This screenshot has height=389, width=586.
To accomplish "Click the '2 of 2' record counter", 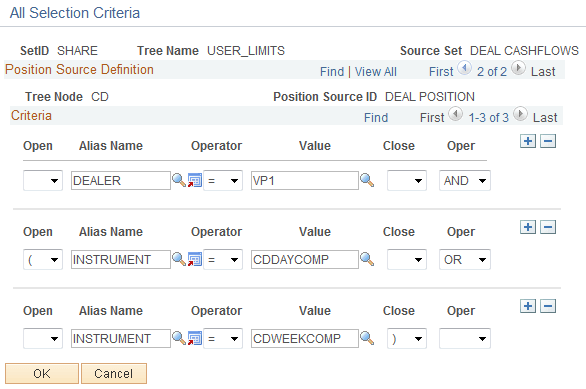I will pyautogui.click(x=492, y=71).
